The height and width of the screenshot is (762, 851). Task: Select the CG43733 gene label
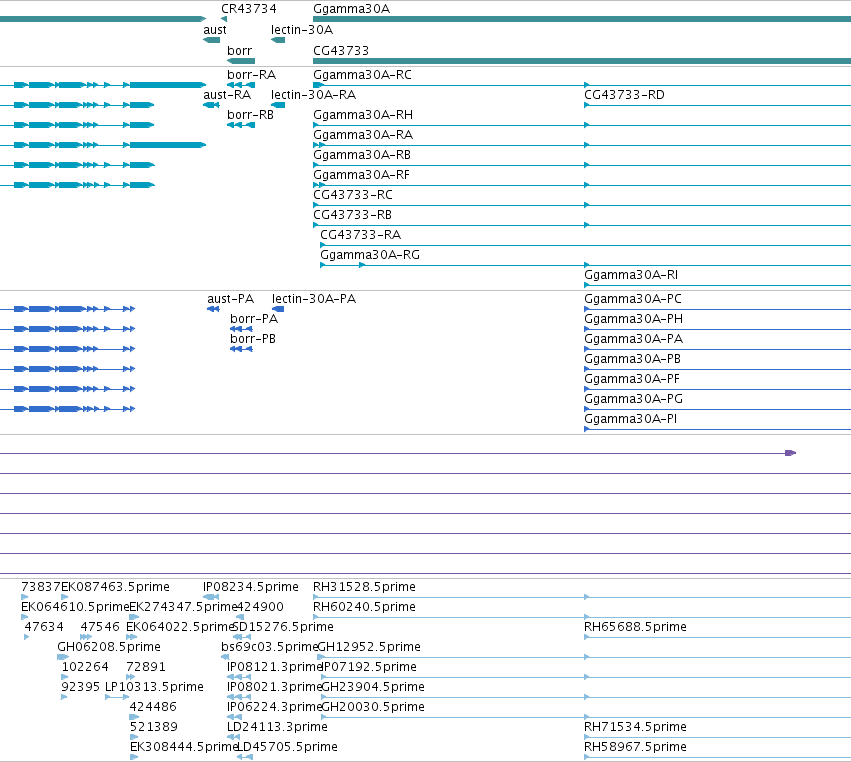click(x=341, y=50)
